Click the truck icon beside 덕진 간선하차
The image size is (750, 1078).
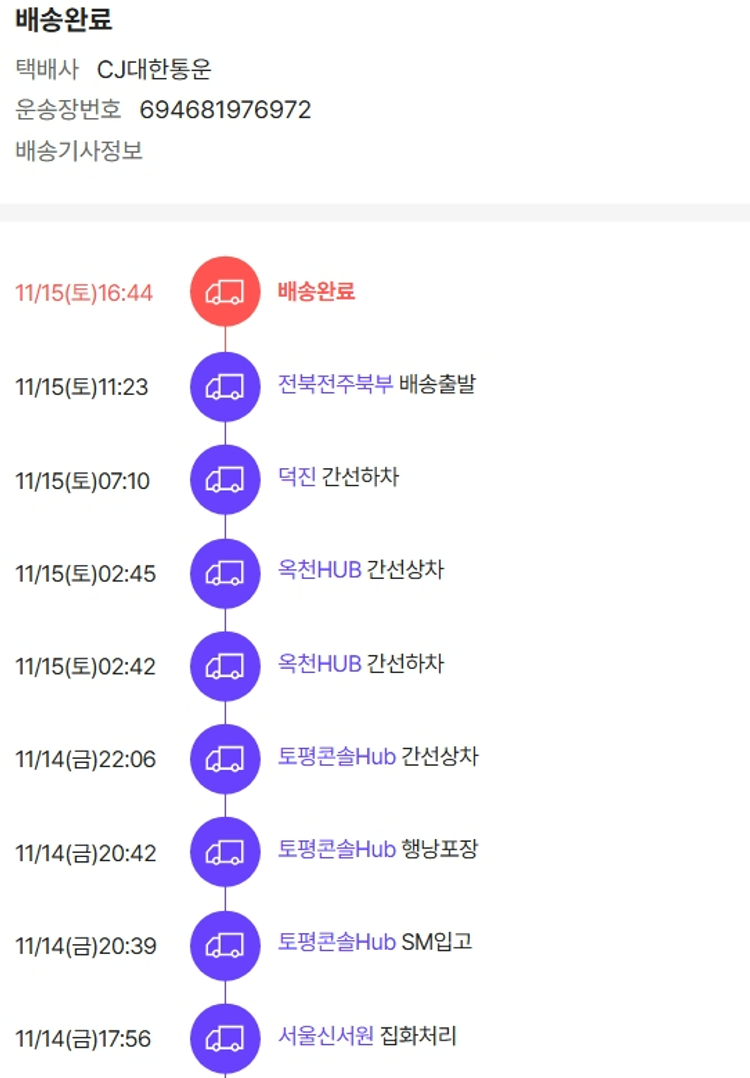[225, 480]
